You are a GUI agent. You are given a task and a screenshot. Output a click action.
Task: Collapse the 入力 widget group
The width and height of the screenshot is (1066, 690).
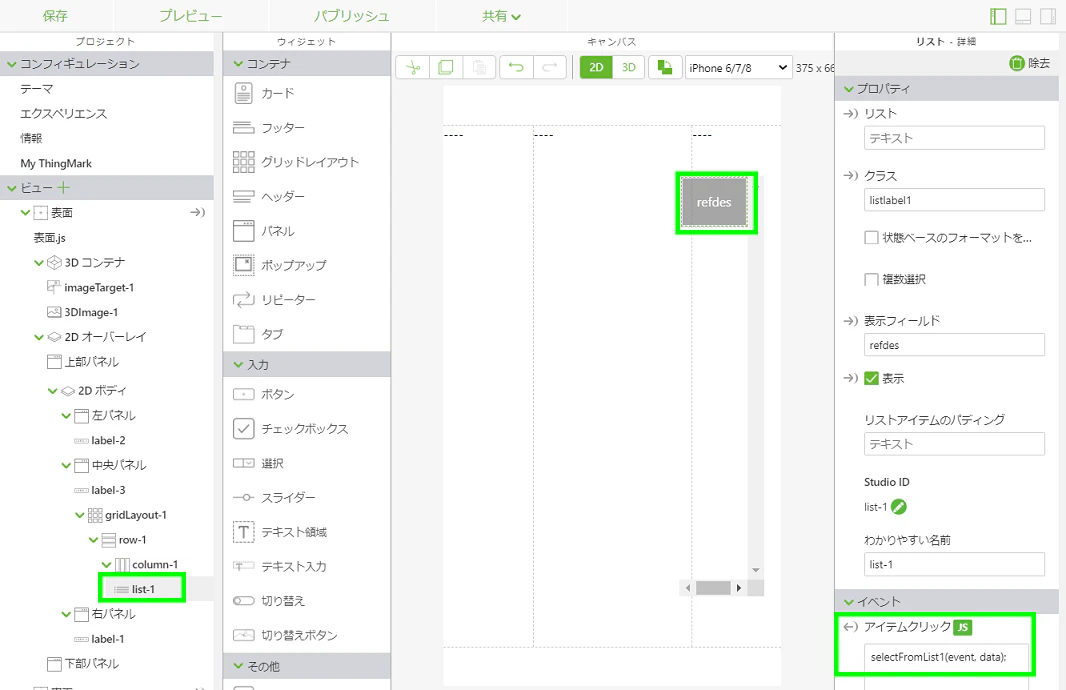click(238, 365)
